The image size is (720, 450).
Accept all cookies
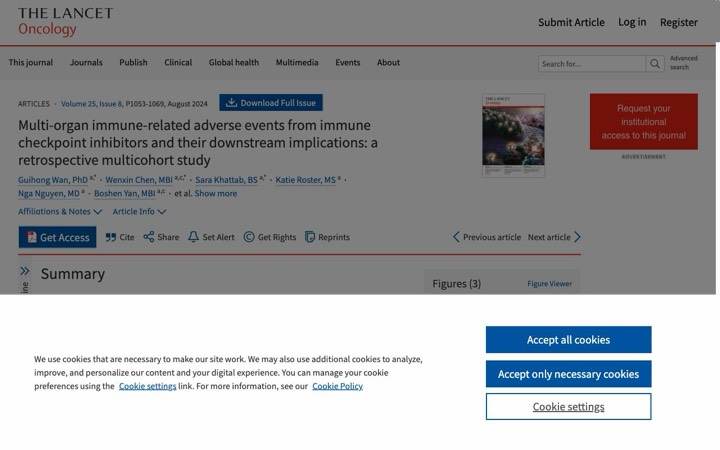pos(568,340)
